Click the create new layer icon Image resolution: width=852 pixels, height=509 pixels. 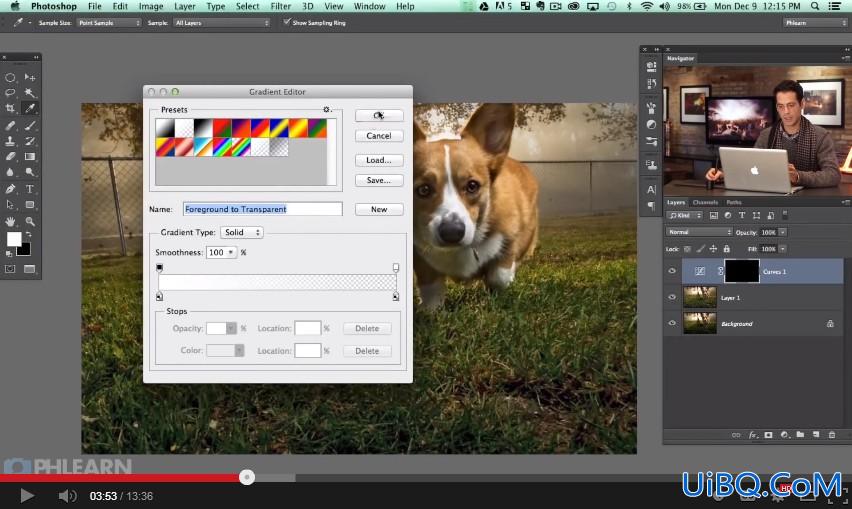click(816, 435)
